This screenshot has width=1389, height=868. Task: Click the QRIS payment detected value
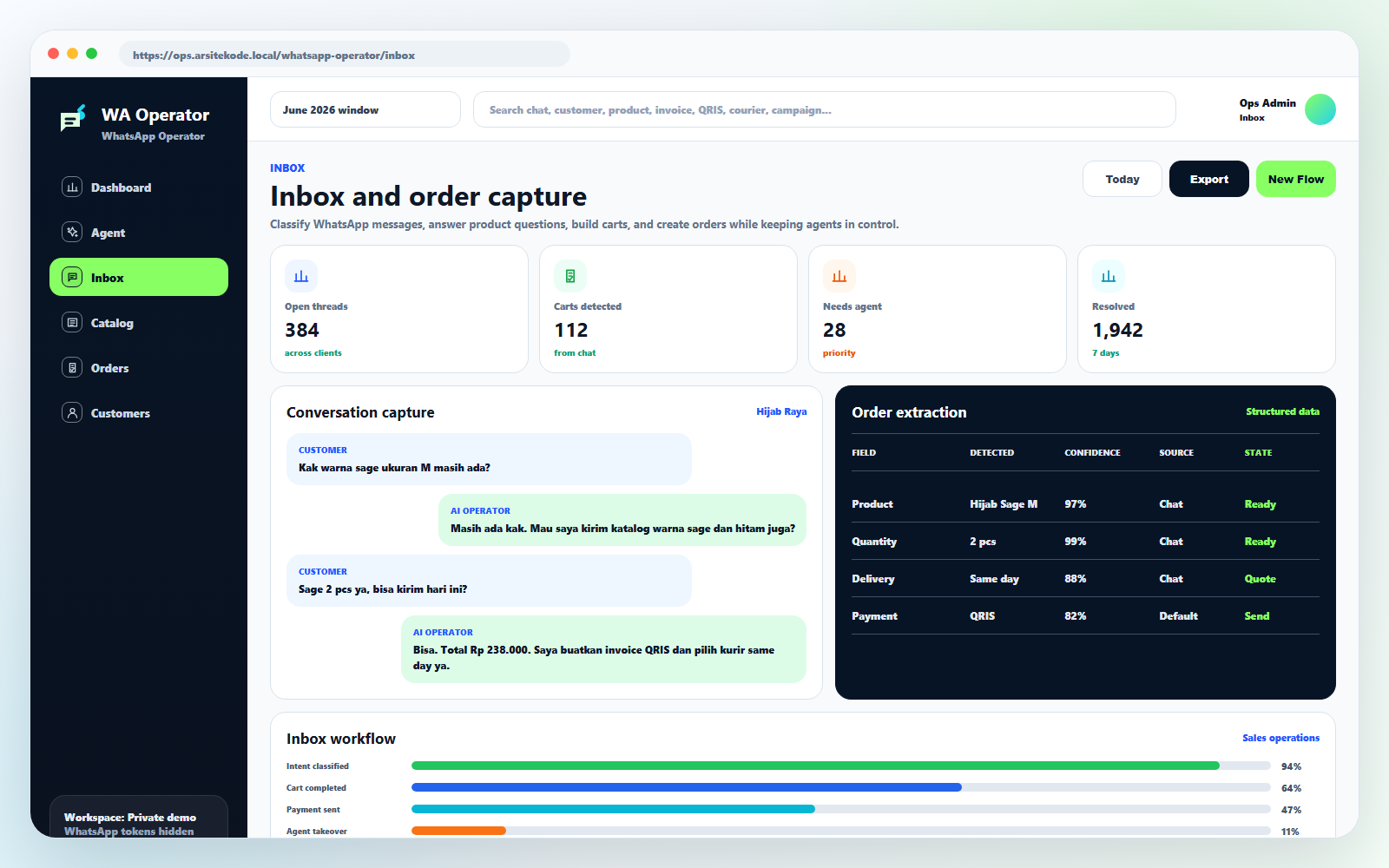(982, 615)
